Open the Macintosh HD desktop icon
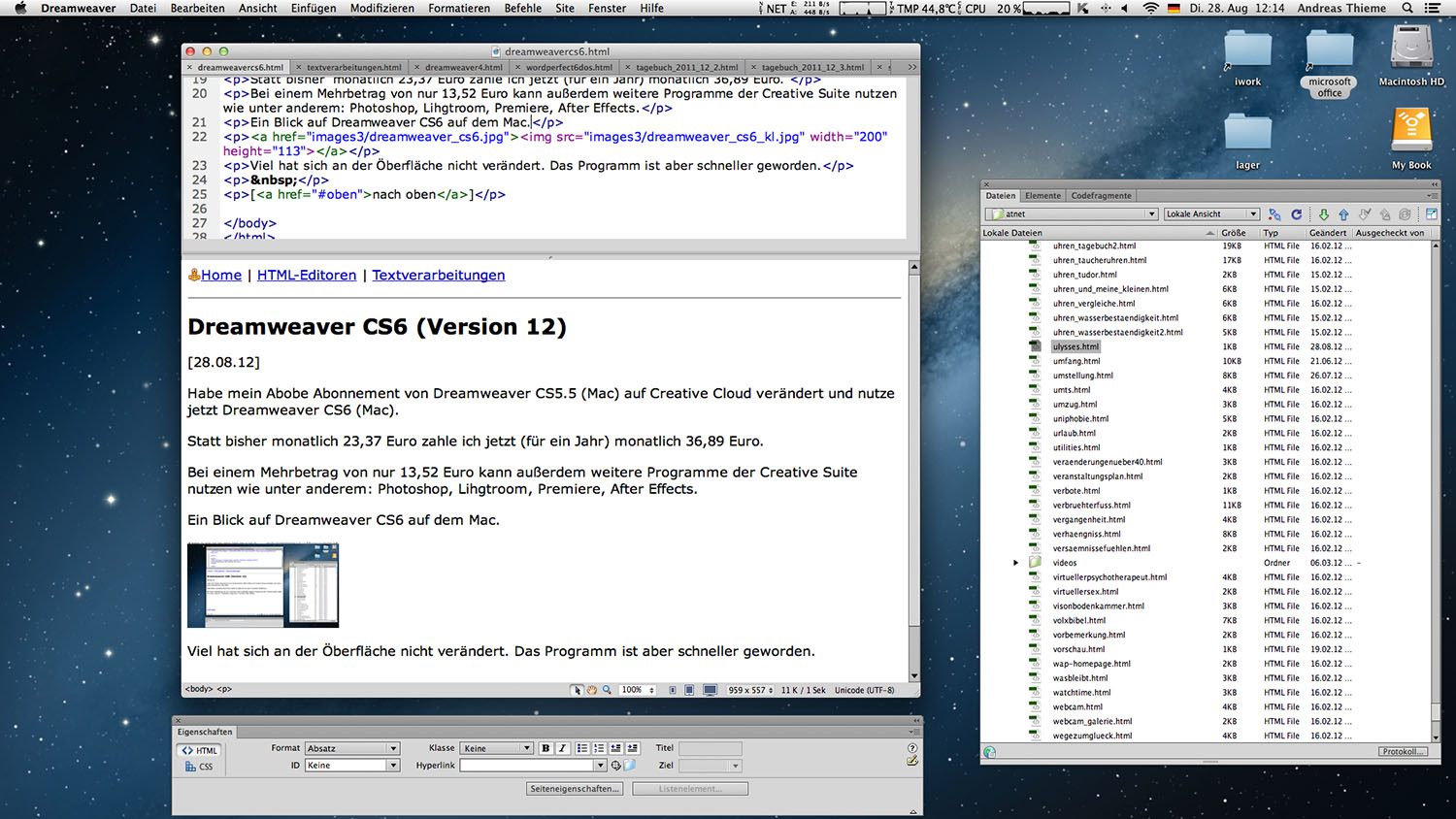Viewport: 1456px width, 819px height. [1411, 54]
